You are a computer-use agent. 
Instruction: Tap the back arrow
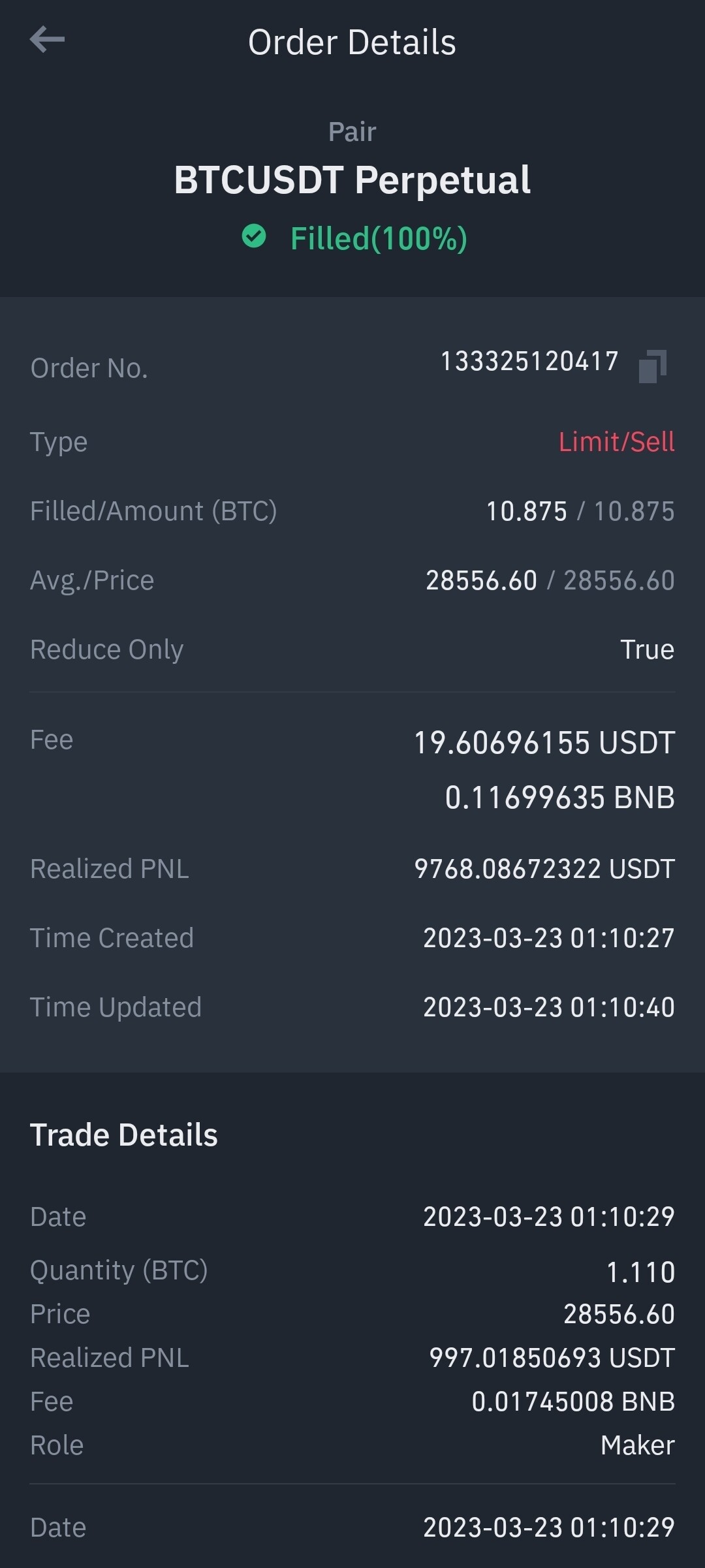coord(48,40)
